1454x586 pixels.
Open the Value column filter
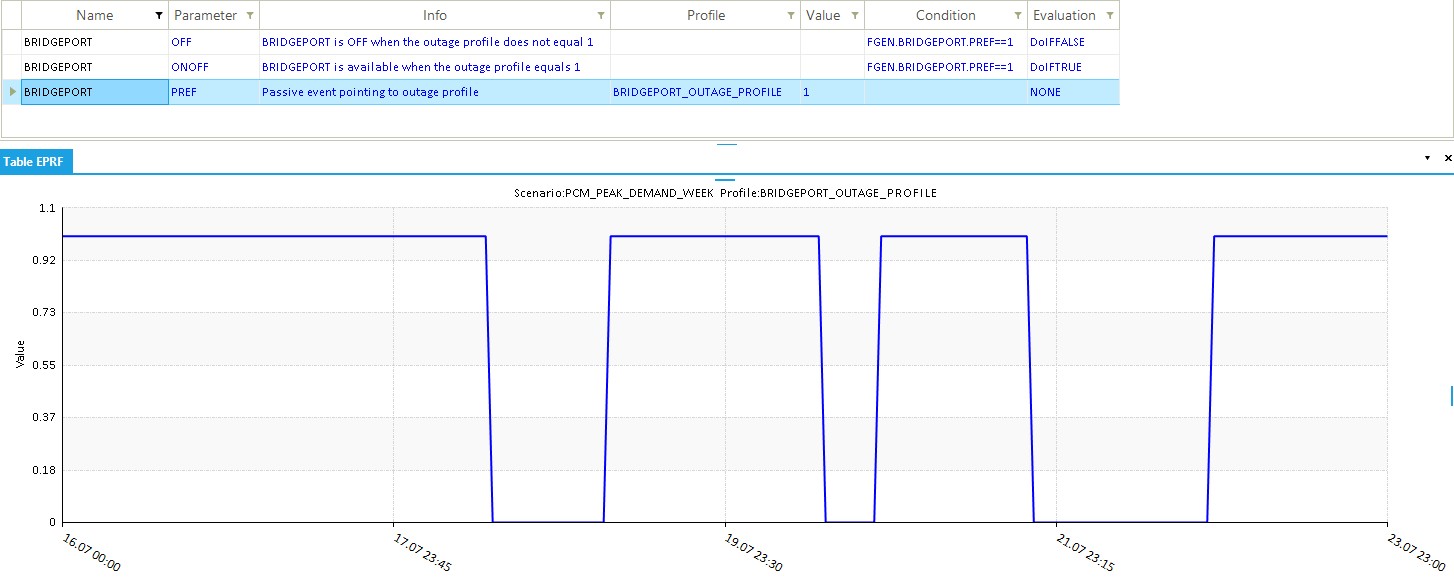(x=855, y=16)
